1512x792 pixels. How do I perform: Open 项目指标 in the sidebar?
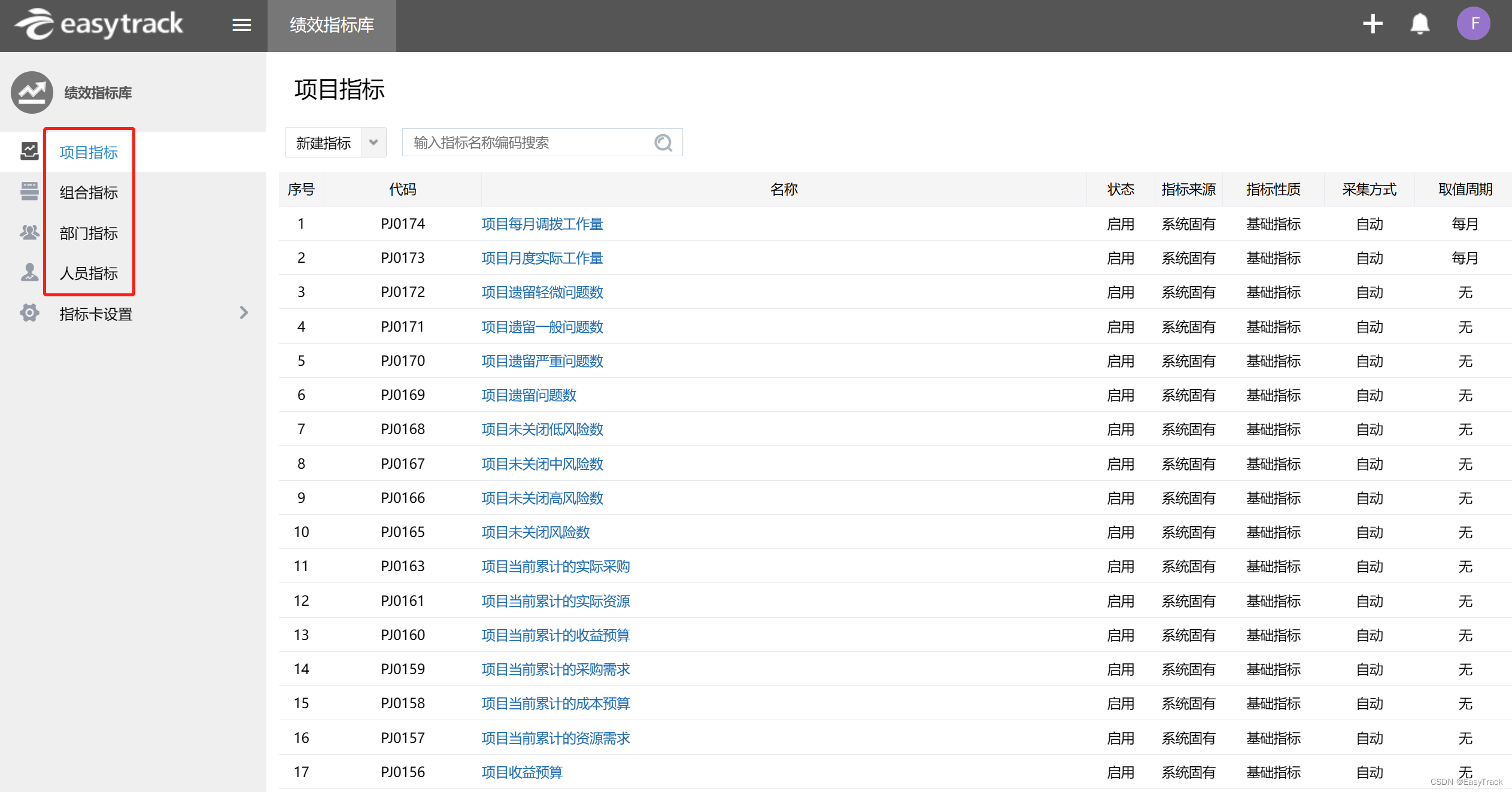pyautogui.click(x=89, y=152)
